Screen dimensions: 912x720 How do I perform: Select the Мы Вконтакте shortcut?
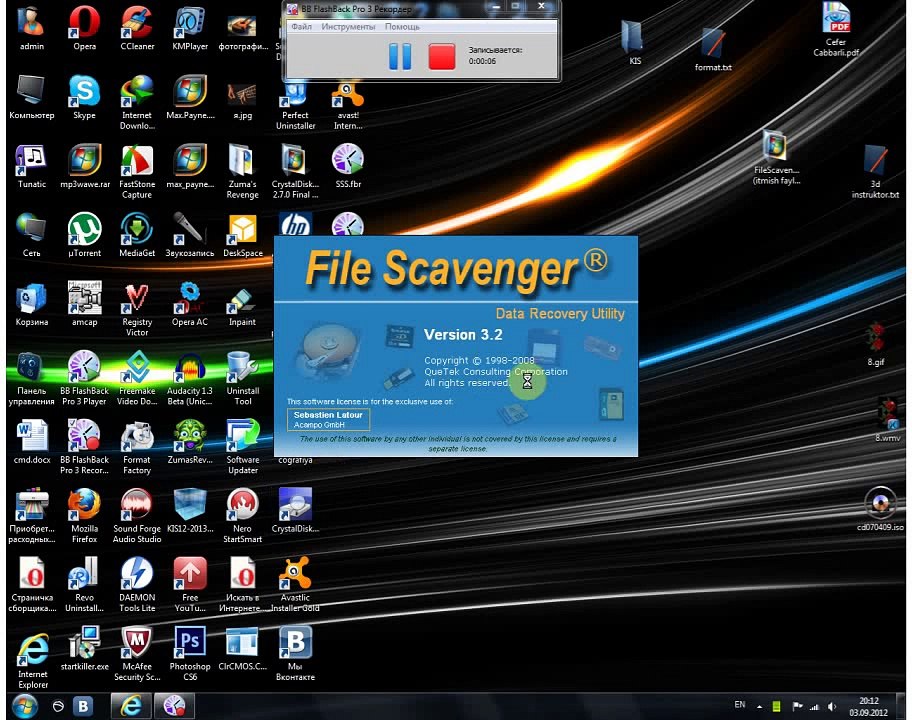(x=295, y=654)
